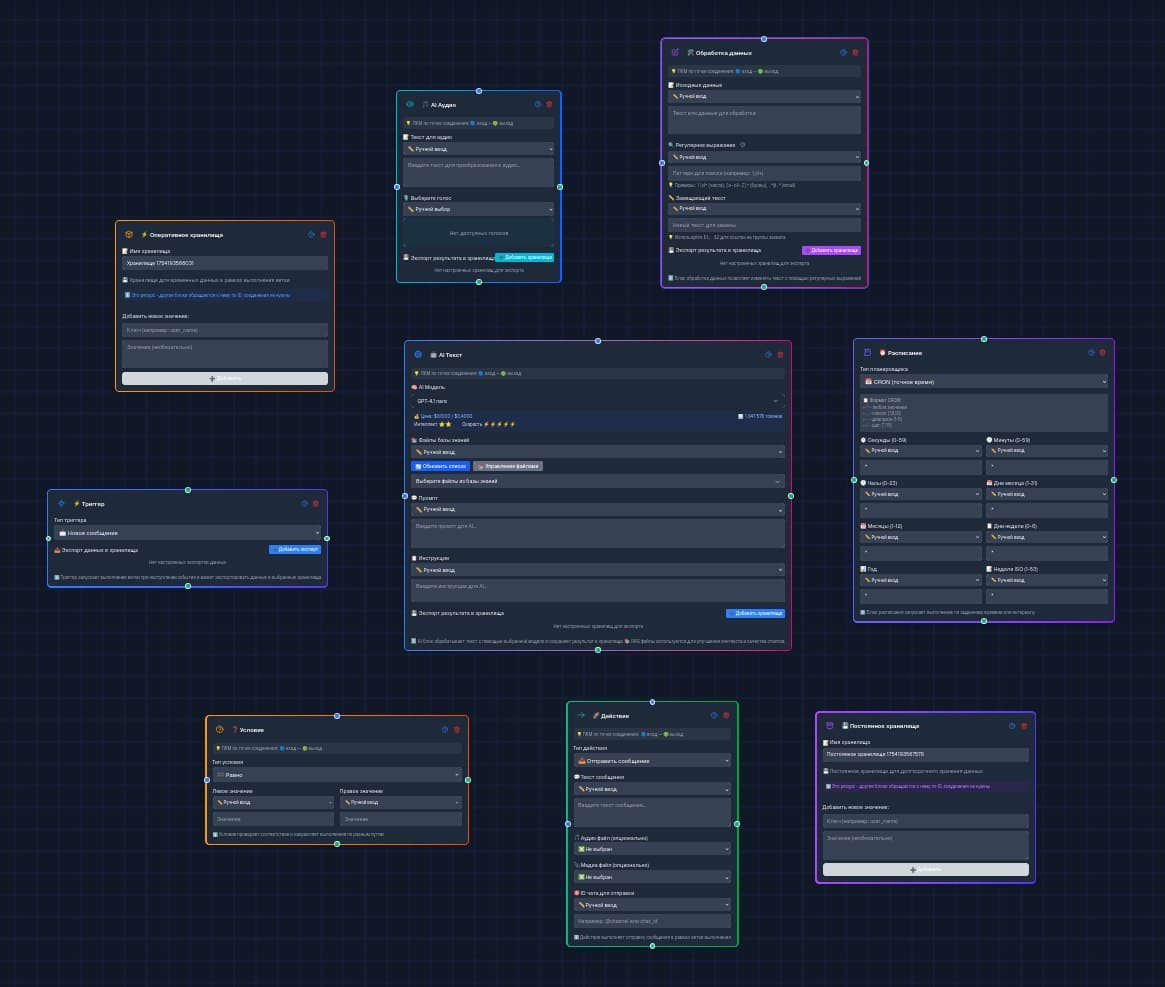This screenshot has height=987, width=1165.
Task: Click the trash icon on the Условие node
Action: [456, 730]
